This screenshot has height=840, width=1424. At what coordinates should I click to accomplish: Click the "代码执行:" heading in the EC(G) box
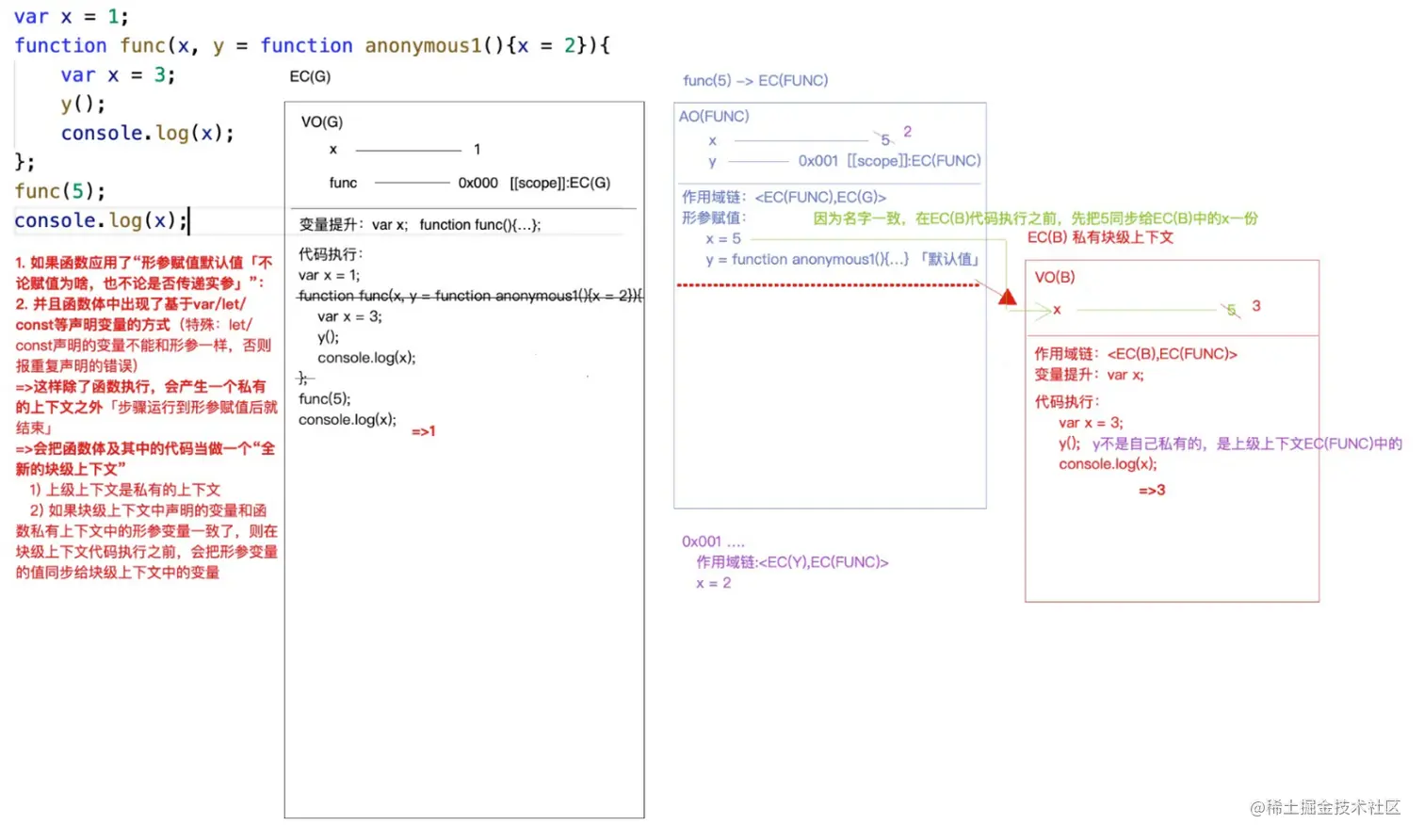click(331, 254)
